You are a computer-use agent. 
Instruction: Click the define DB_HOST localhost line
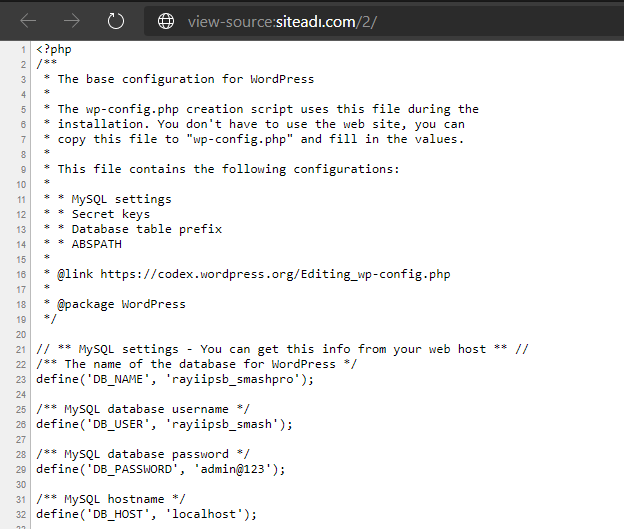146,514
